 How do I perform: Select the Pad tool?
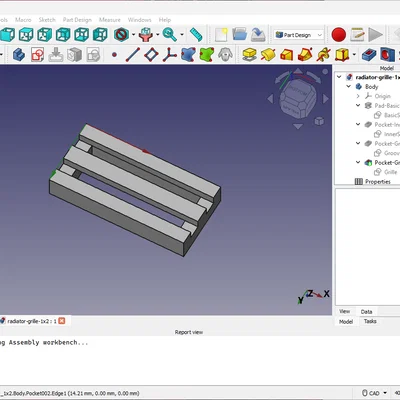(x=250, y=54)
